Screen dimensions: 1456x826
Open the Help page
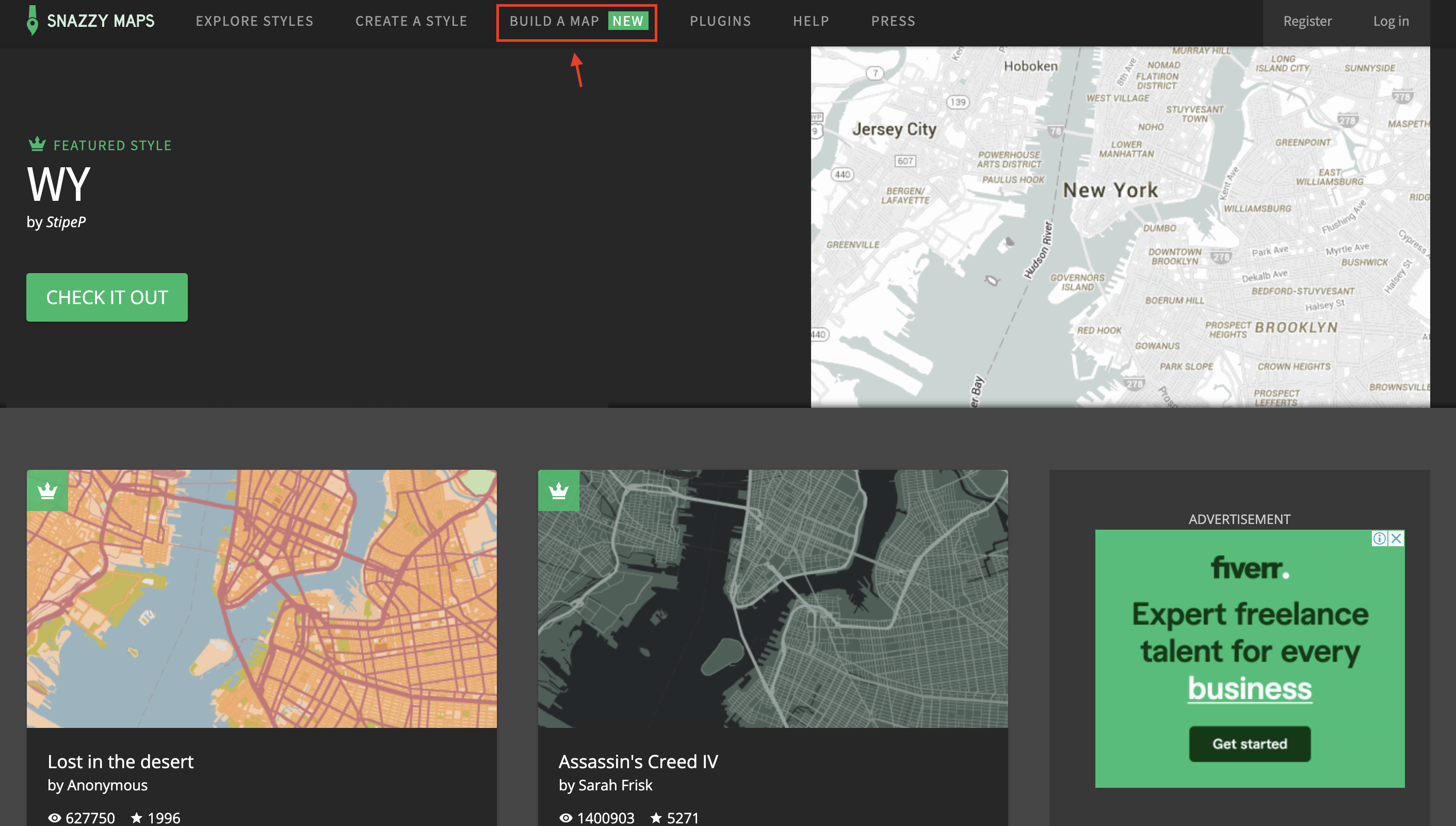811,21
